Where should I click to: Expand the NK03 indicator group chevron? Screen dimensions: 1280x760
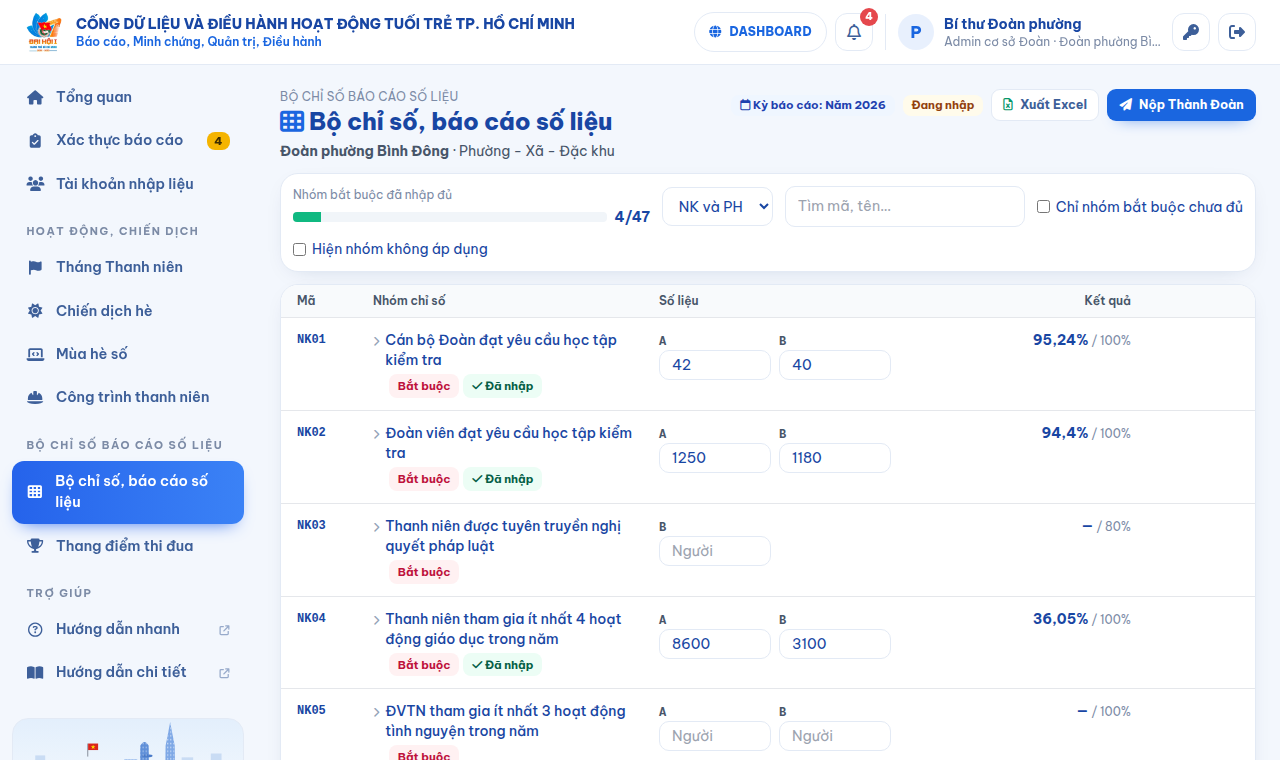[377, 527]
